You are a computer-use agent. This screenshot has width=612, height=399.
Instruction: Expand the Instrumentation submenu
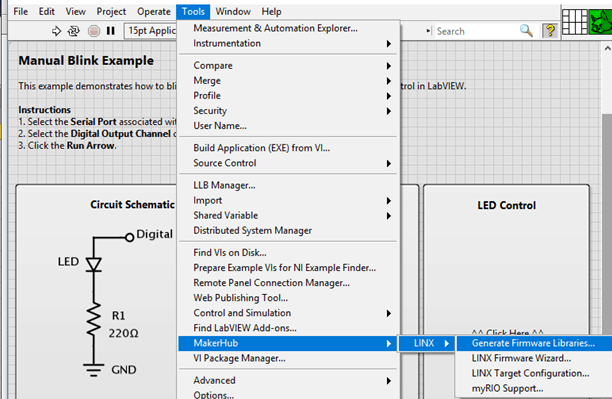coord(288,43)
